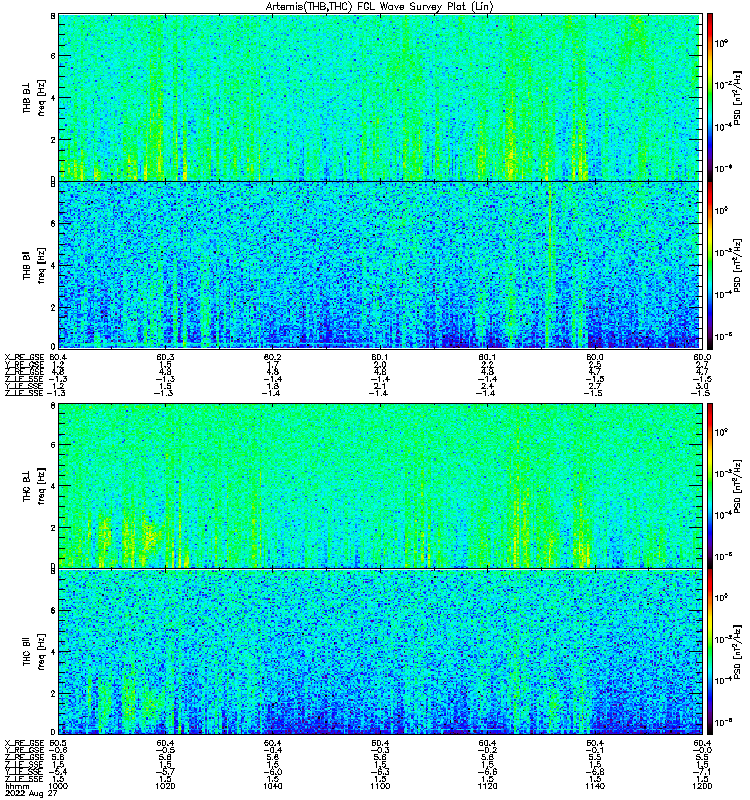
Task: Click the '10⁻⁴' tick on THC B⊥ colorbar
Action: (x=721, y=514)
